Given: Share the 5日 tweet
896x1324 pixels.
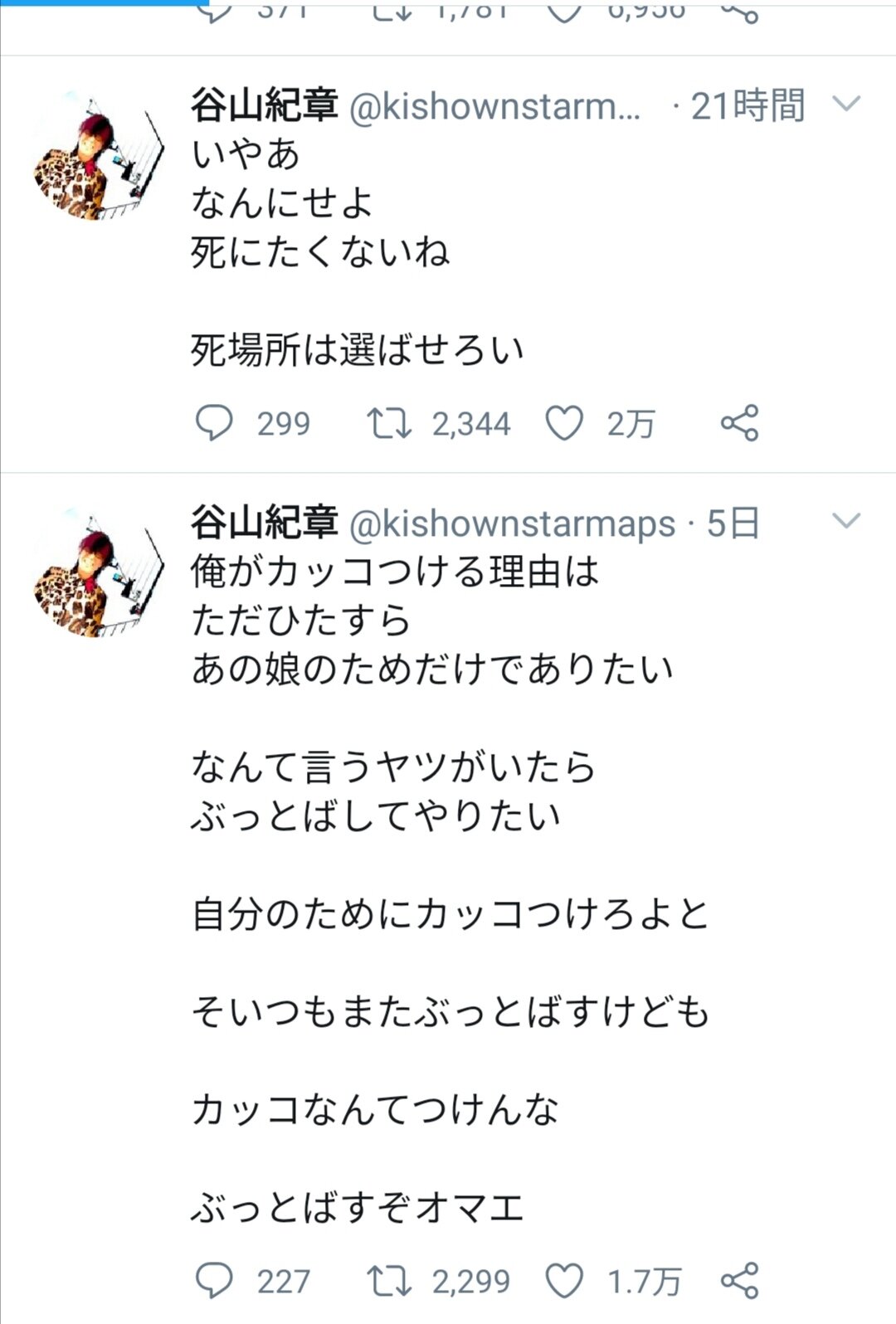Looking at the screenshot, I should 739,1282.
